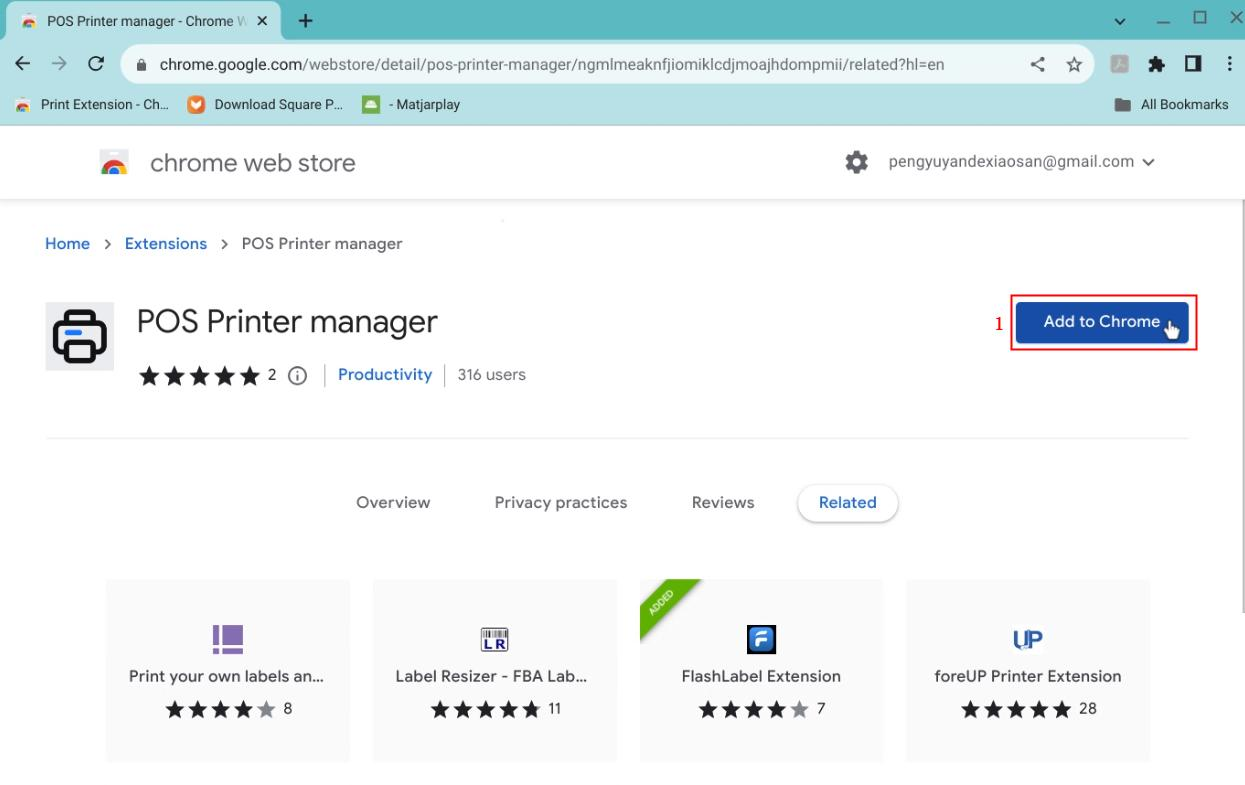Click the POS Printer manager heading
The width and height of the screenshot is (1245, 785).
(x=287, y=322)
